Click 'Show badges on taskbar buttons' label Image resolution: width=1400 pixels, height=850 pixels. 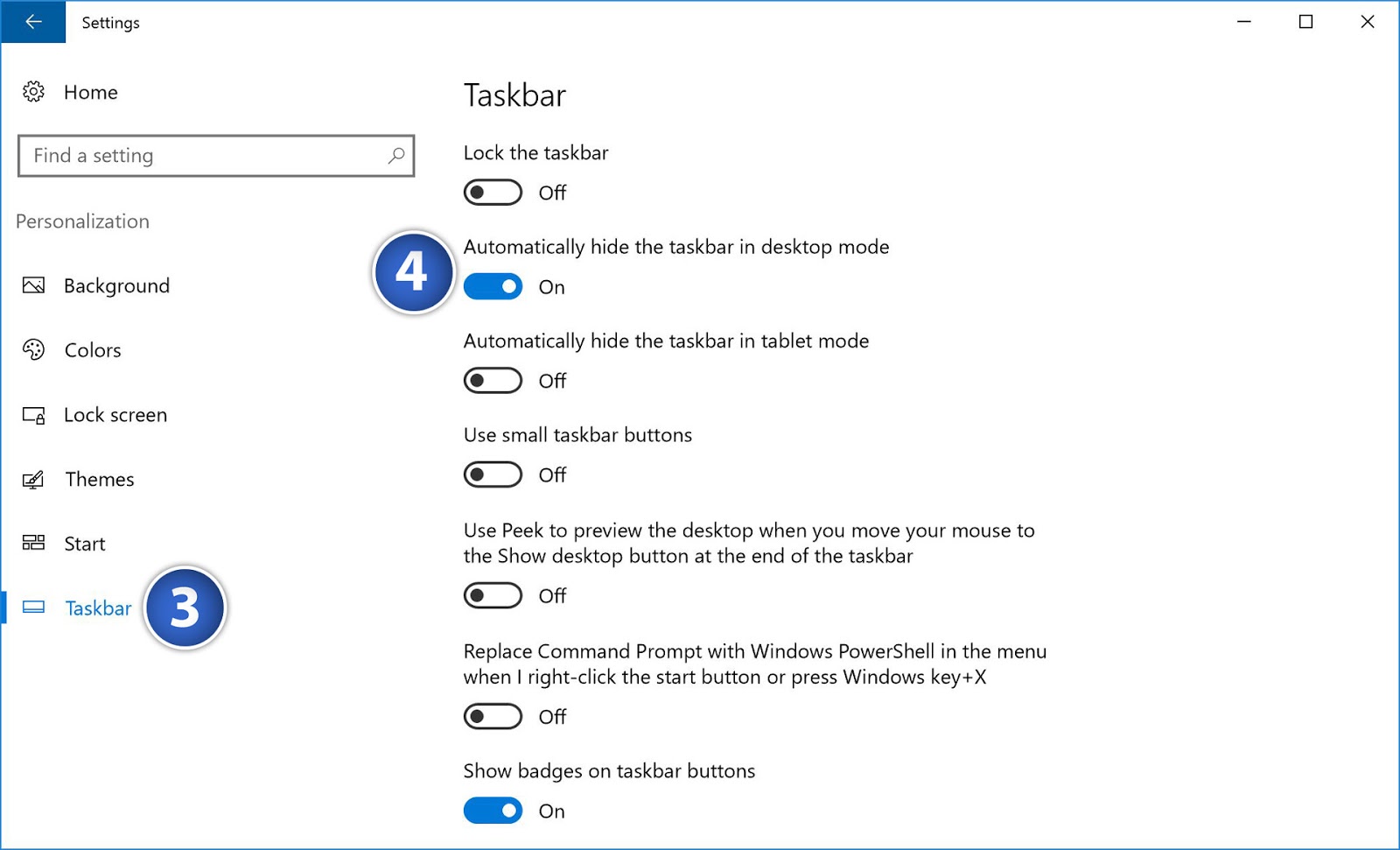pyautogui.click(x=609, y=771)
